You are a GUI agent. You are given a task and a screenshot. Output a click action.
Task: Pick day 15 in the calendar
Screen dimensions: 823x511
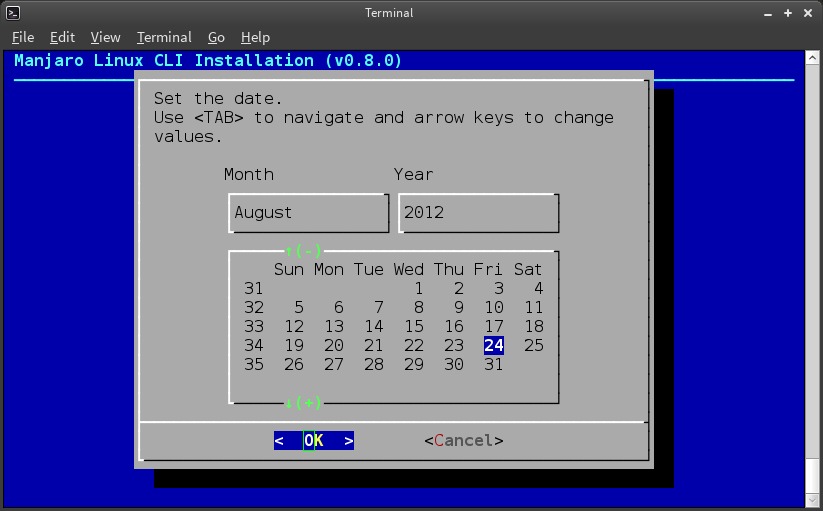click(414, 326)
